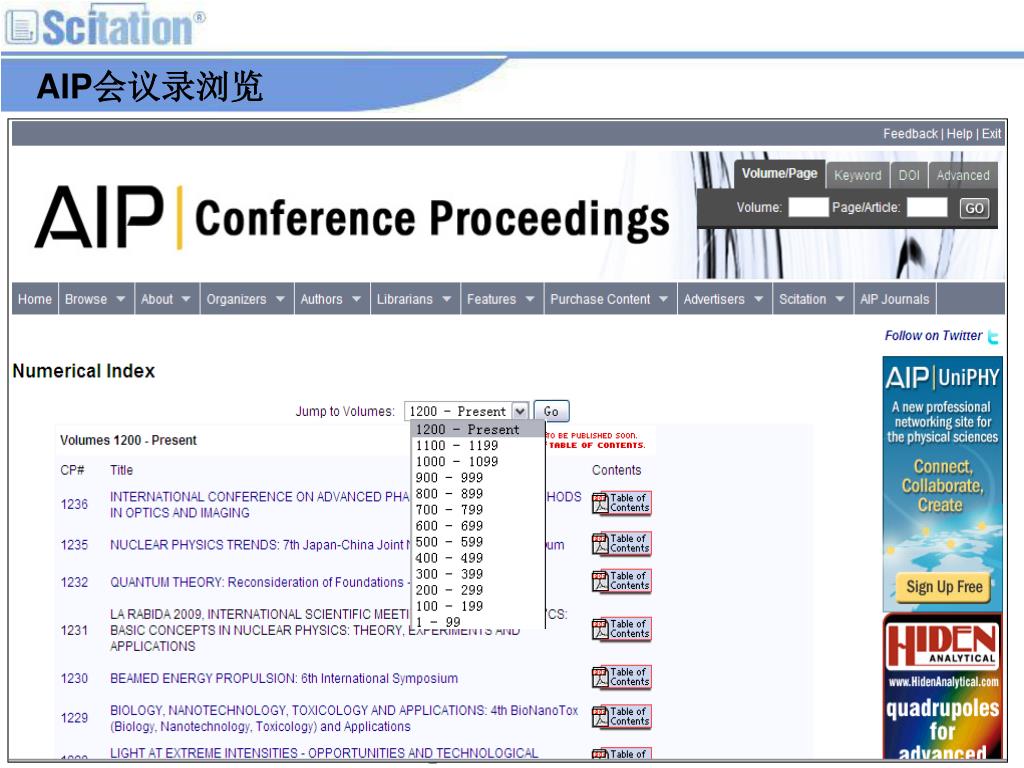Click Follow on Twitter link
This screenshot has height=768, width=1024.
point(933,336)
